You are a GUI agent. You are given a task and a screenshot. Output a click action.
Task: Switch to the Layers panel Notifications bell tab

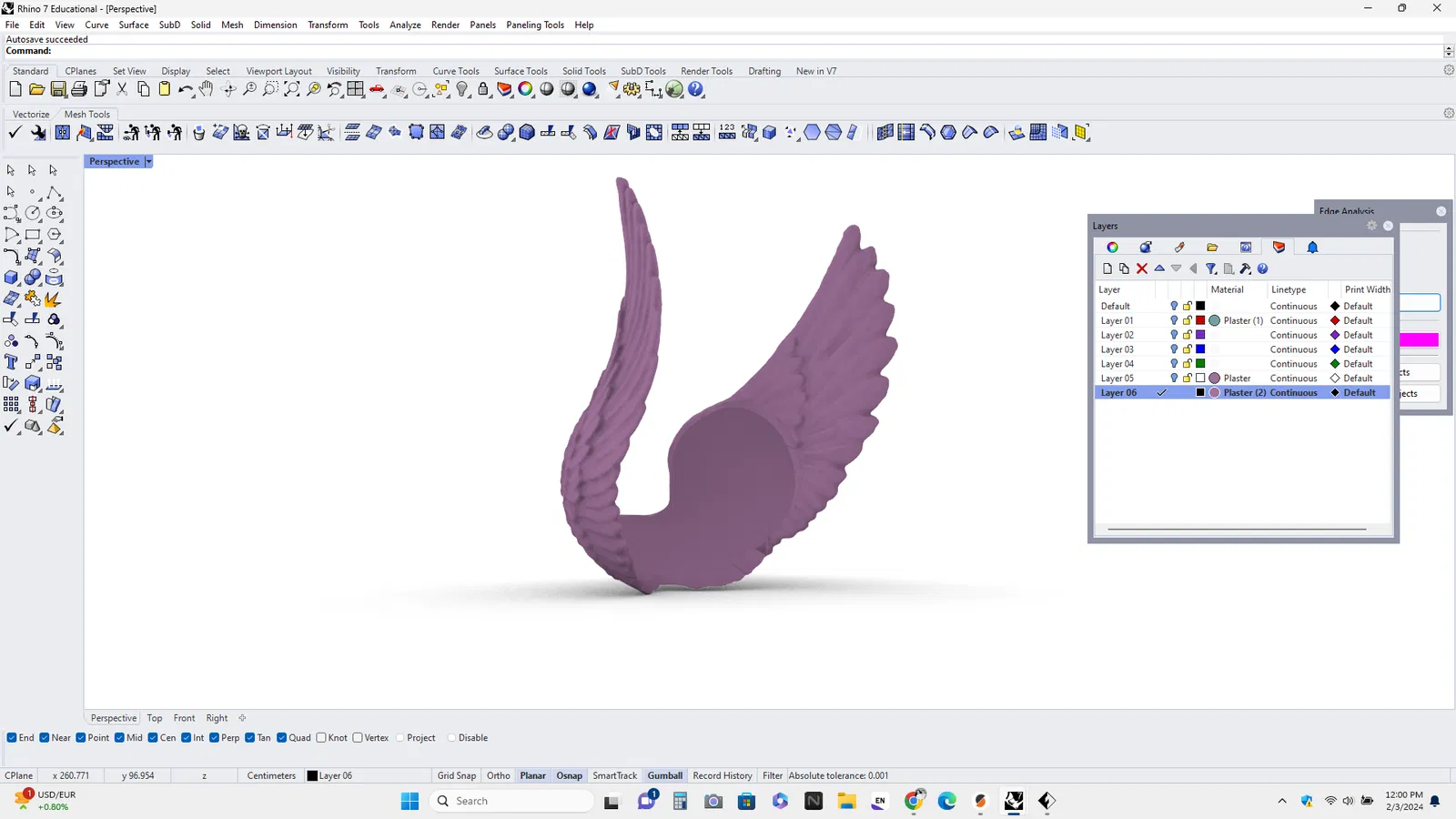pos(1312,248)
